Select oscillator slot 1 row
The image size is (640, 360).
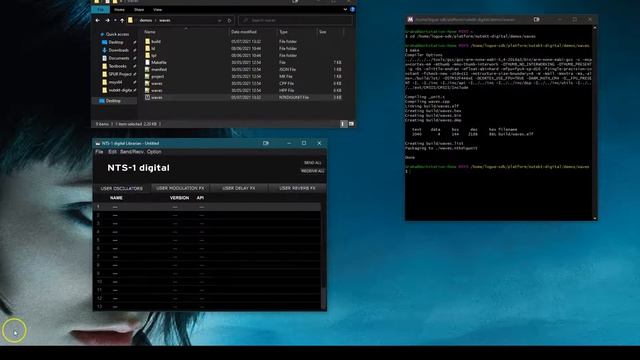coord(207,207)
